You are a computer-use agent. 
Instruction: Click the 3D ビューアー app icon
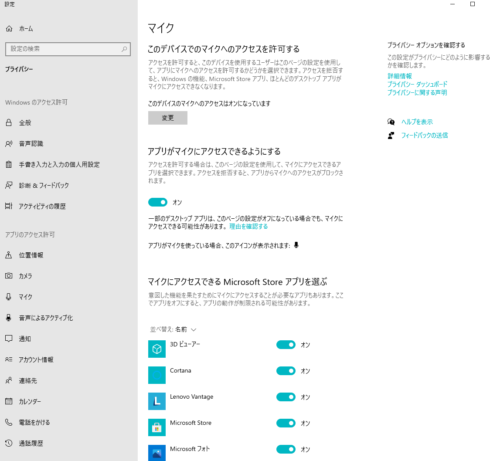[157, 349]
